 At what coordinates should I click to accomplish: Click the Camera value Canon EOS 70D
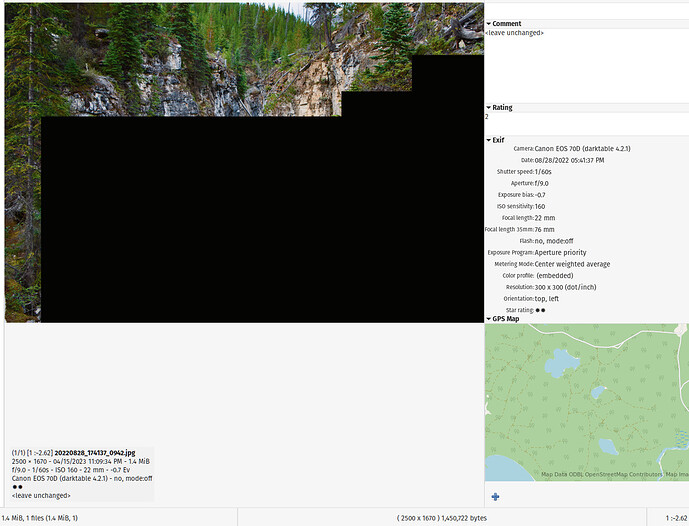(x=582, y=149)
